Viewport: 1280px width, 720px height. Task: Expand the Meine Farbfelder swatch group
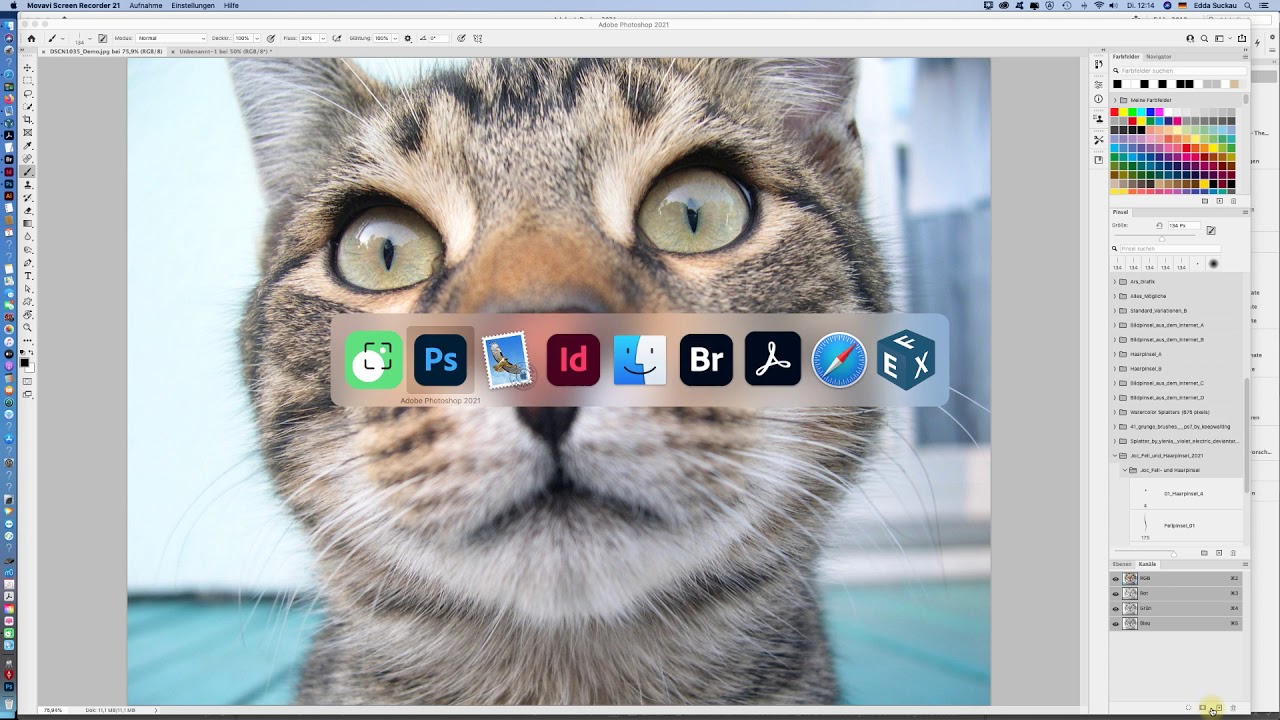(x=1115, y=100)
